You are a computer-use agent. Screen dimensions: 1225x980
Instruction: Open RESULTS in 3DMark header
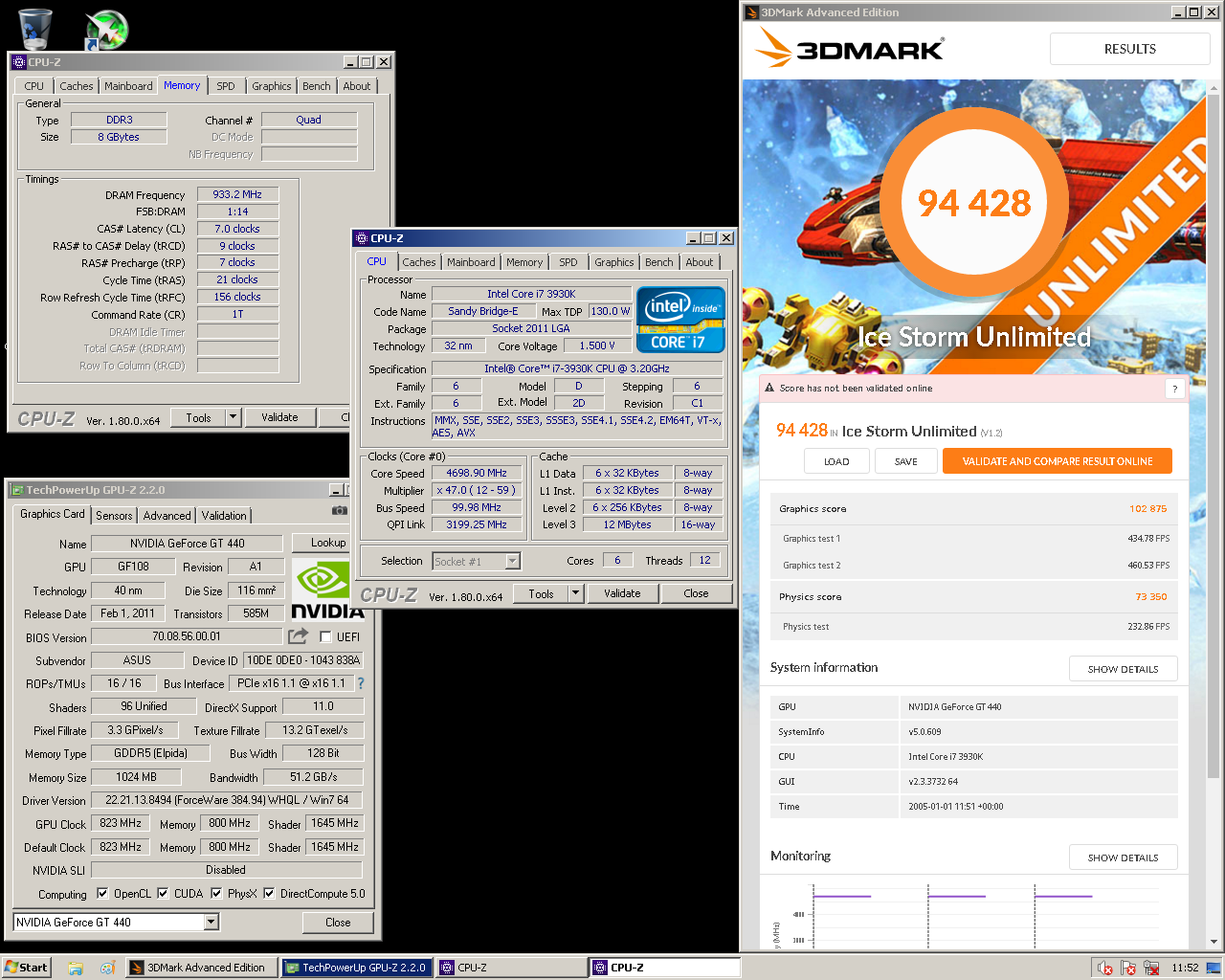point(1130,49)
